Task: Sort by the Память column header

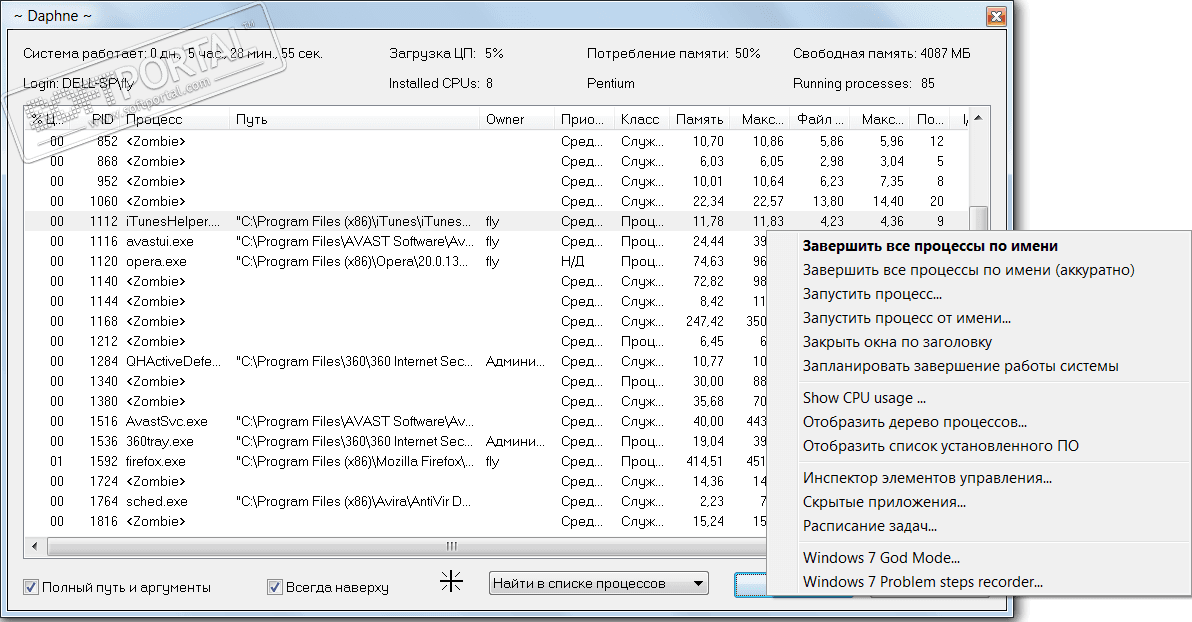Action: [699, 119]
